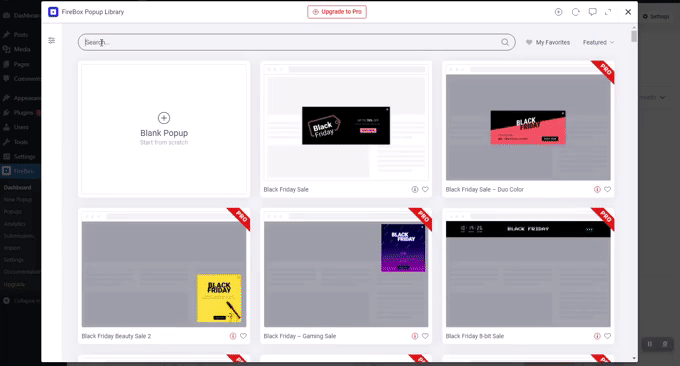
Task: View info for Black Friday 8-bit Sale
Action: [x=597, y=336]
